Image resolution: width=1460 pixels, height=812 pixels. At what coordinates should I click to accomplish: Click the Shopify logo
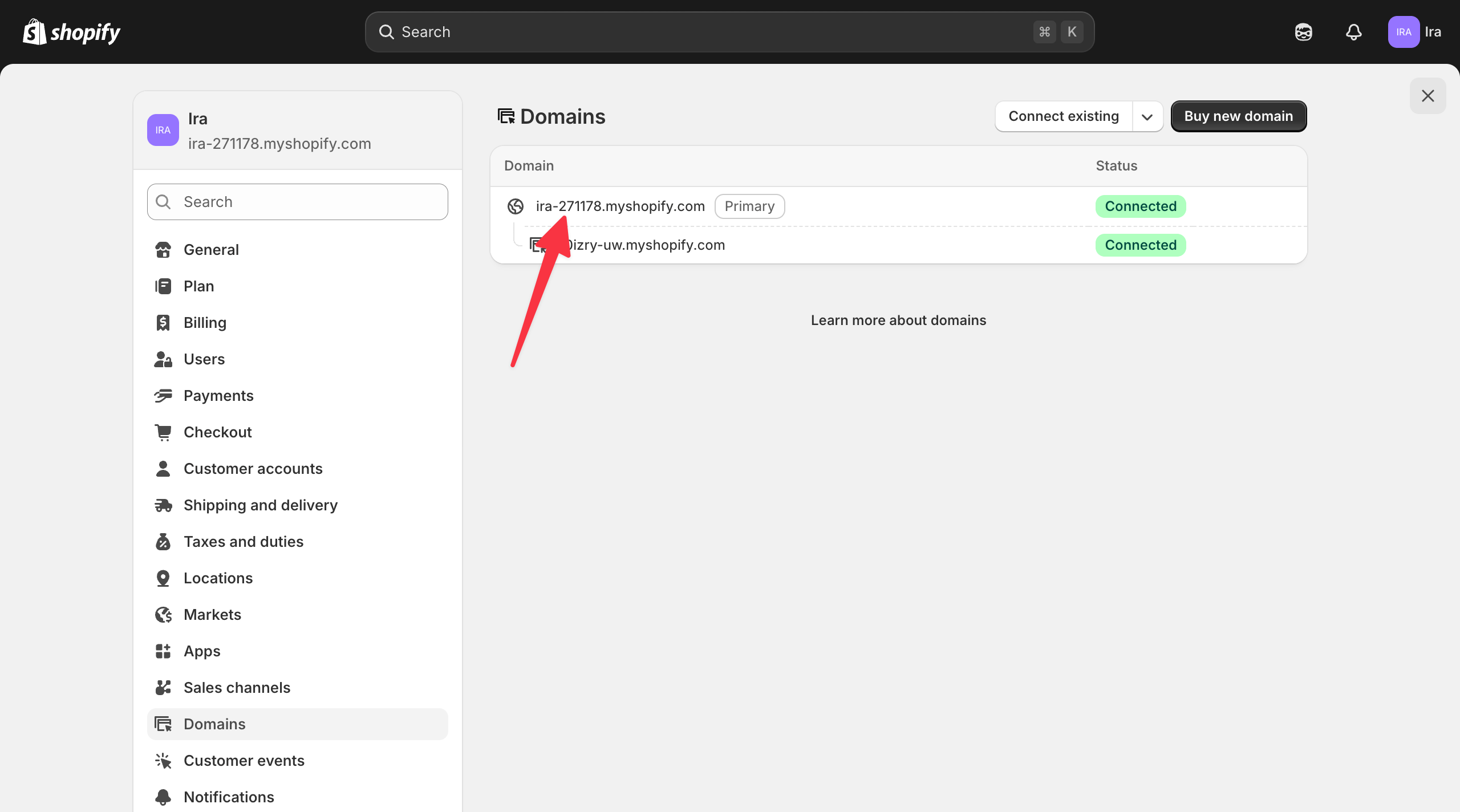(71, 32)
